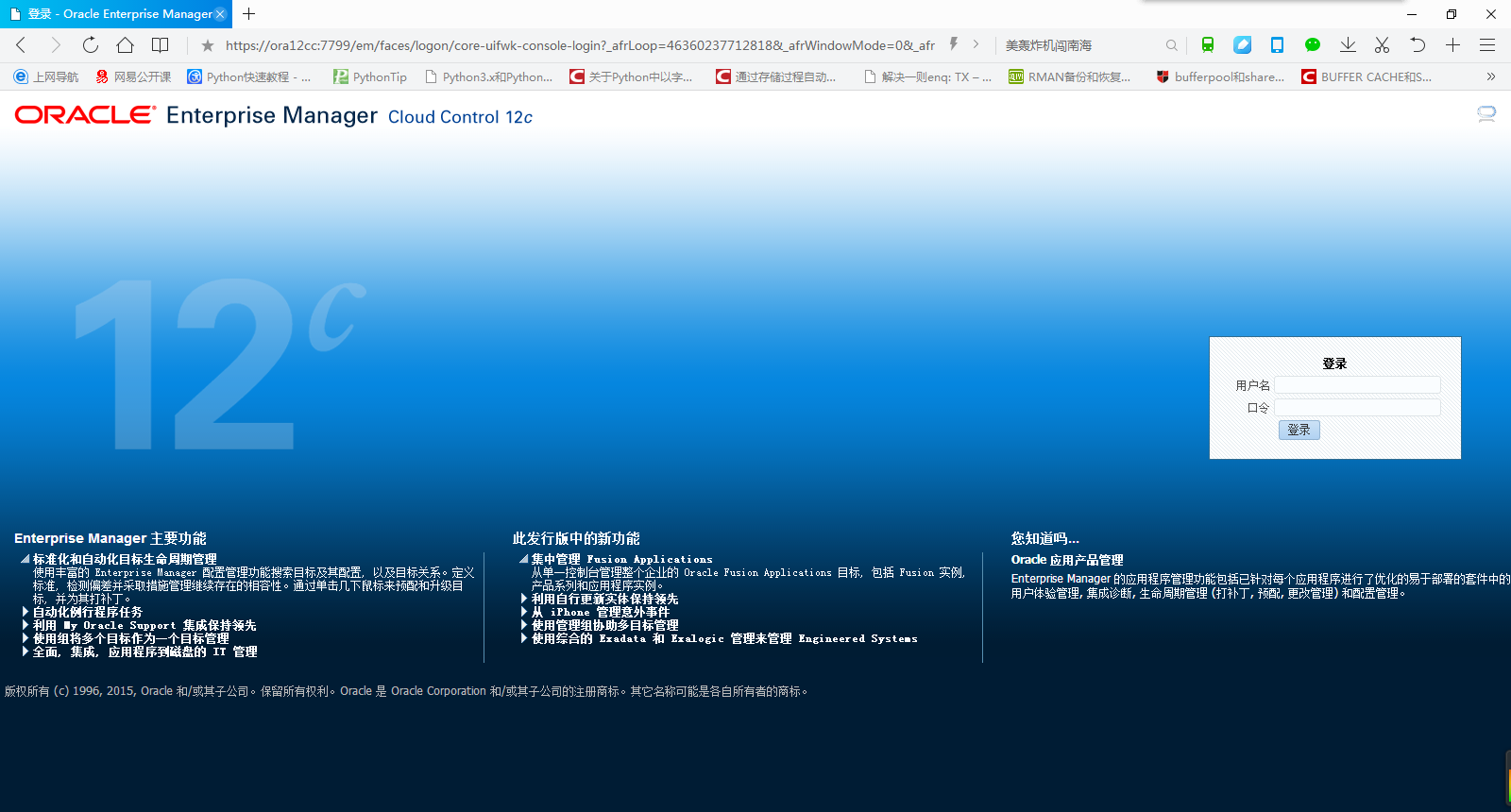Click the undo arrow toolbar icon
This screenshot has height=812, width=1511.
(1418, 44)
